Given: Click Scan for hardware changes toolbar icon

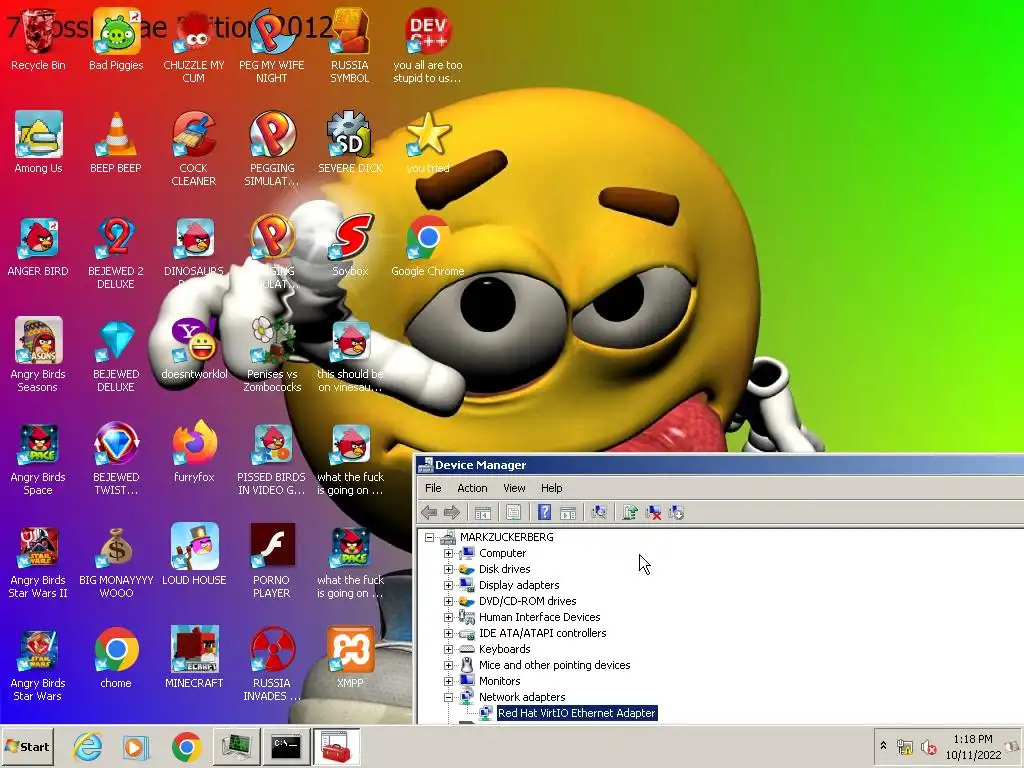Looking at the screenshot, I should point(599,513).
